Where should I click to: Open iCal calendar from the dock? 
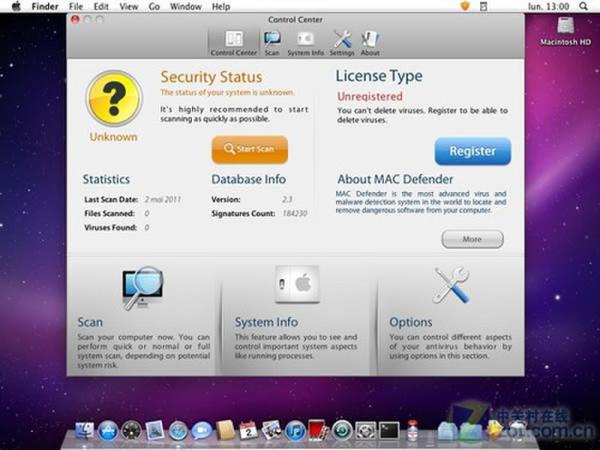(248, 430)
